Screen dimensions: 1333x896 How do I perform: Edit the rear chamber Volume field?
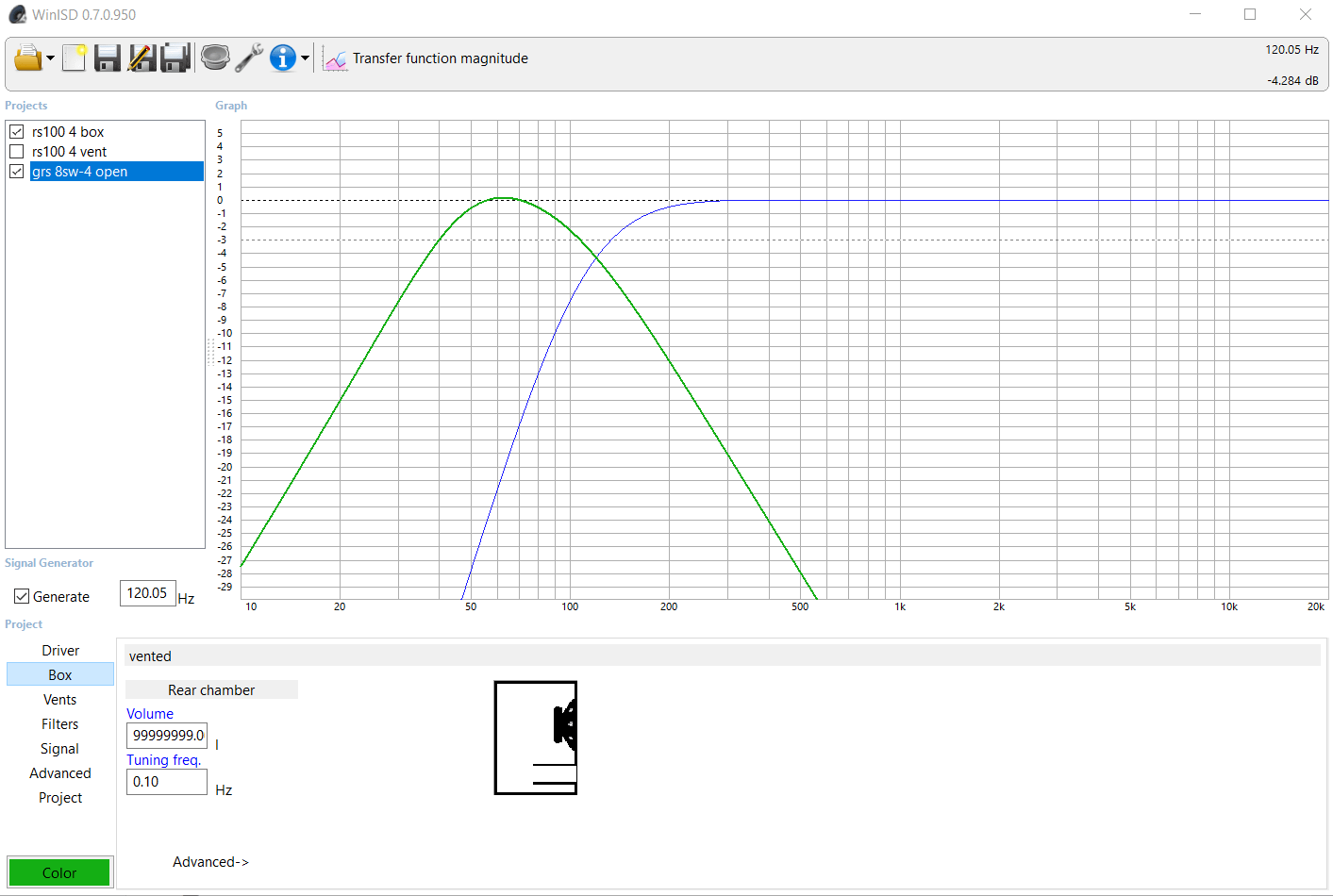click(x=167, y=736)
